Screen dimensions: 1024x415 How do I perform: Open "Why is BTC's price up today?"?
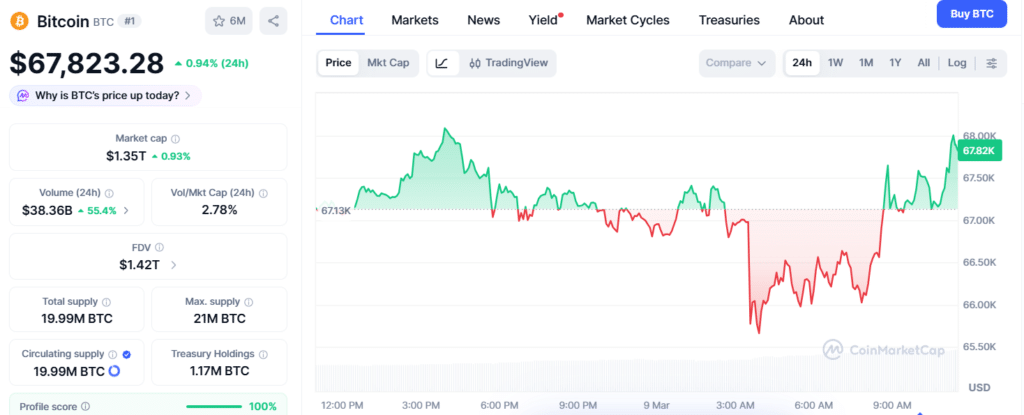click(106, 95)
